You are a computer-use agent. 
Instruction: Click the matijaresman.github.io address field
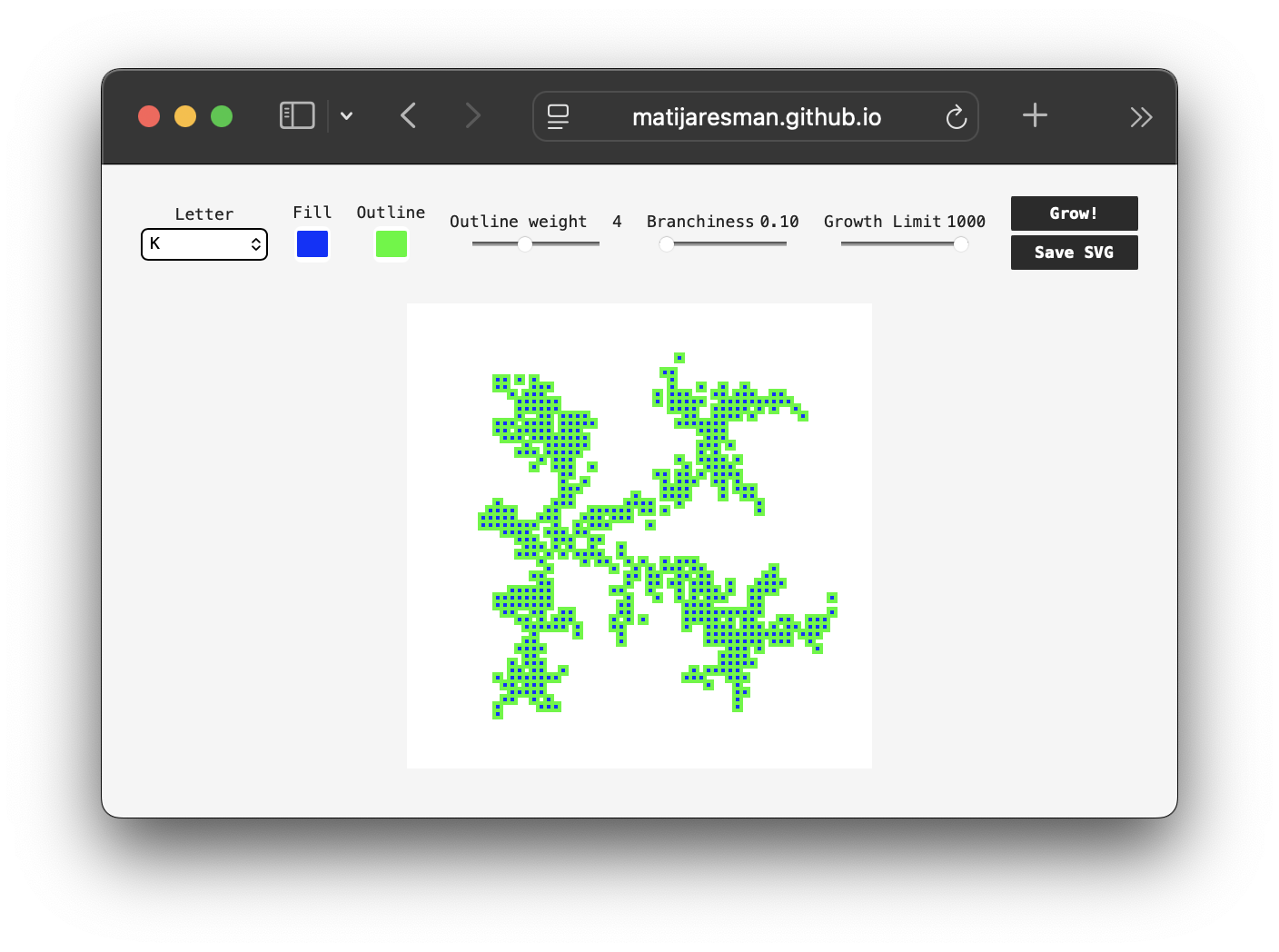point(756,117)
